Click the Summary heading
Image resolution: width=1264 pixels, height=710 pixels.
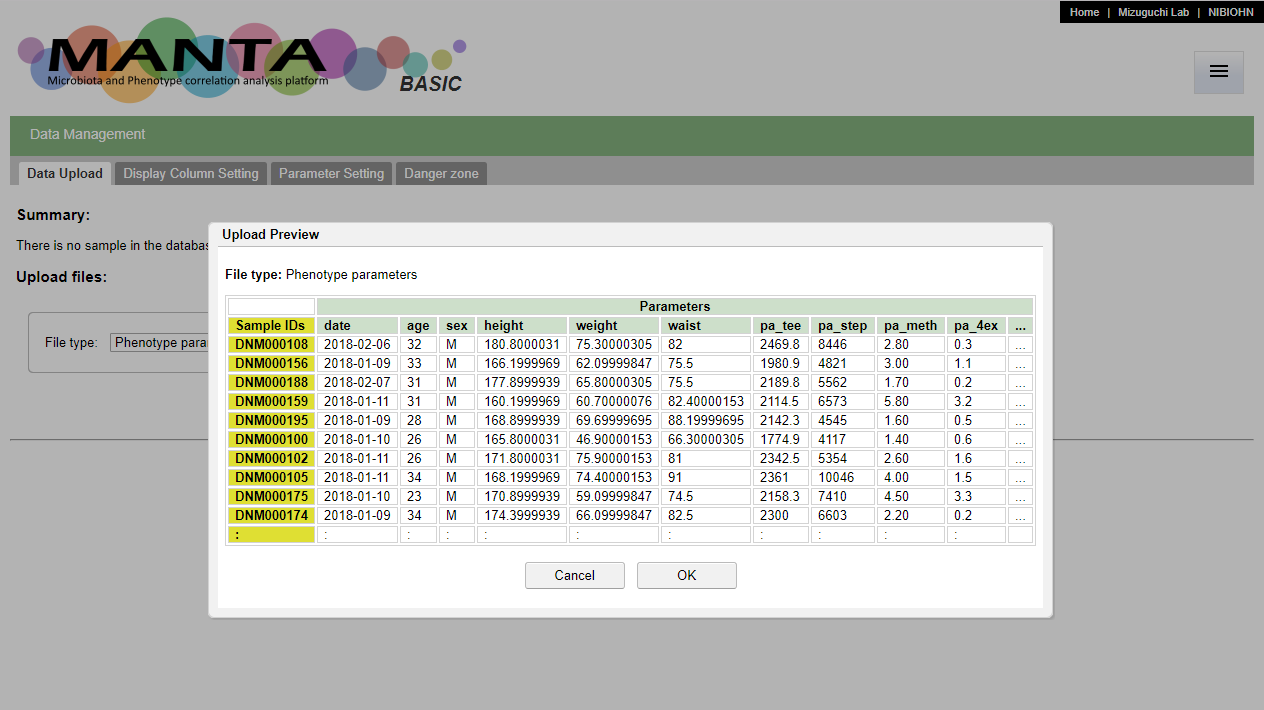coord(53,215)
